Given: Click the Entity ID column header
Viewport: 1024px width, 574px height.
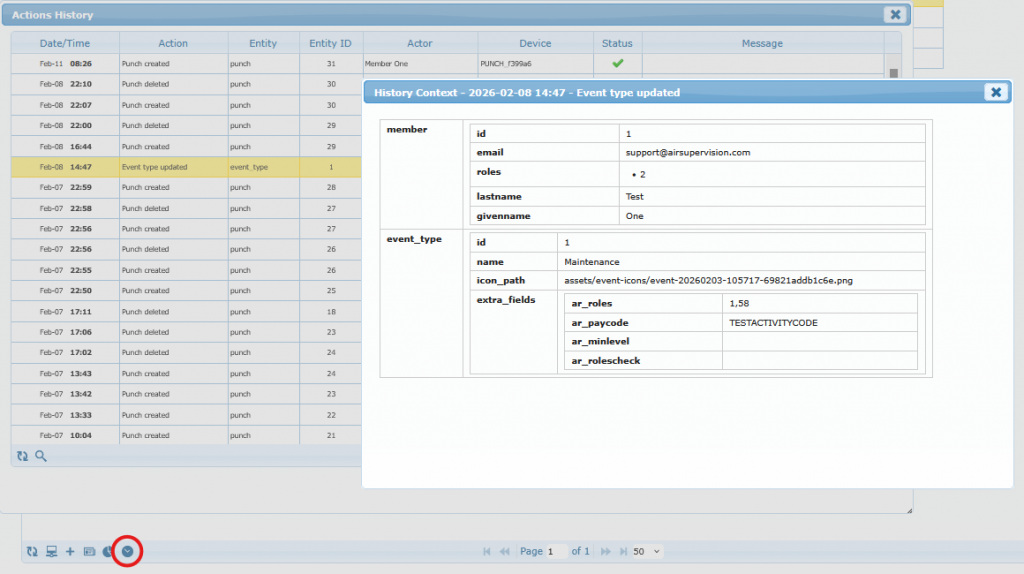Looking at the screenshot, I should 330,43.
